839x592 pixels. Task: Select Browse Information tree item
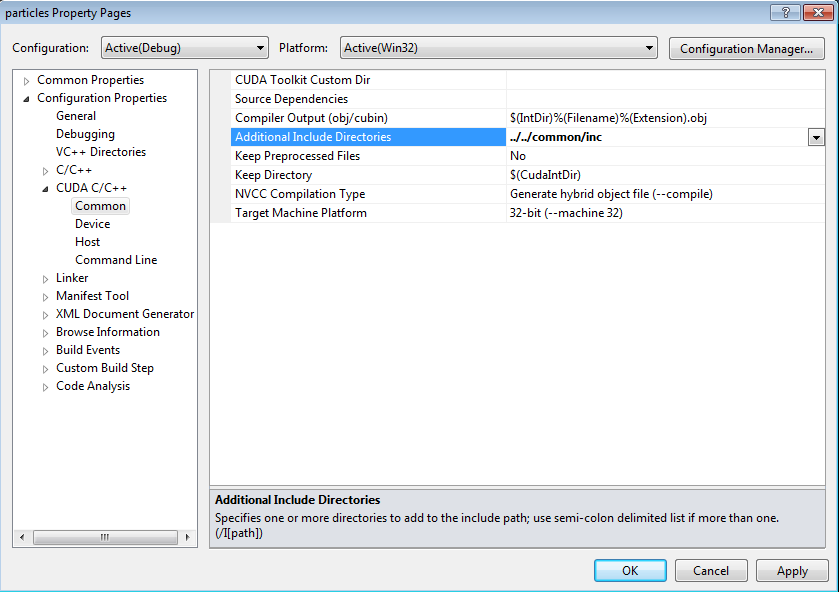click(x=108, y=332)
